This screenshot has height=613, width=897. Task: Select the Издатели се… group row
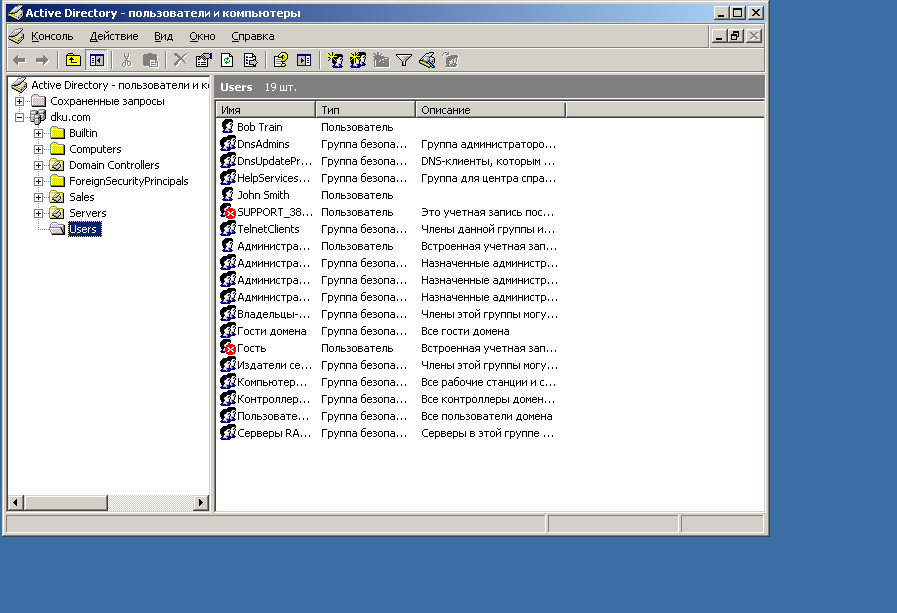click(x=388, y=365)
